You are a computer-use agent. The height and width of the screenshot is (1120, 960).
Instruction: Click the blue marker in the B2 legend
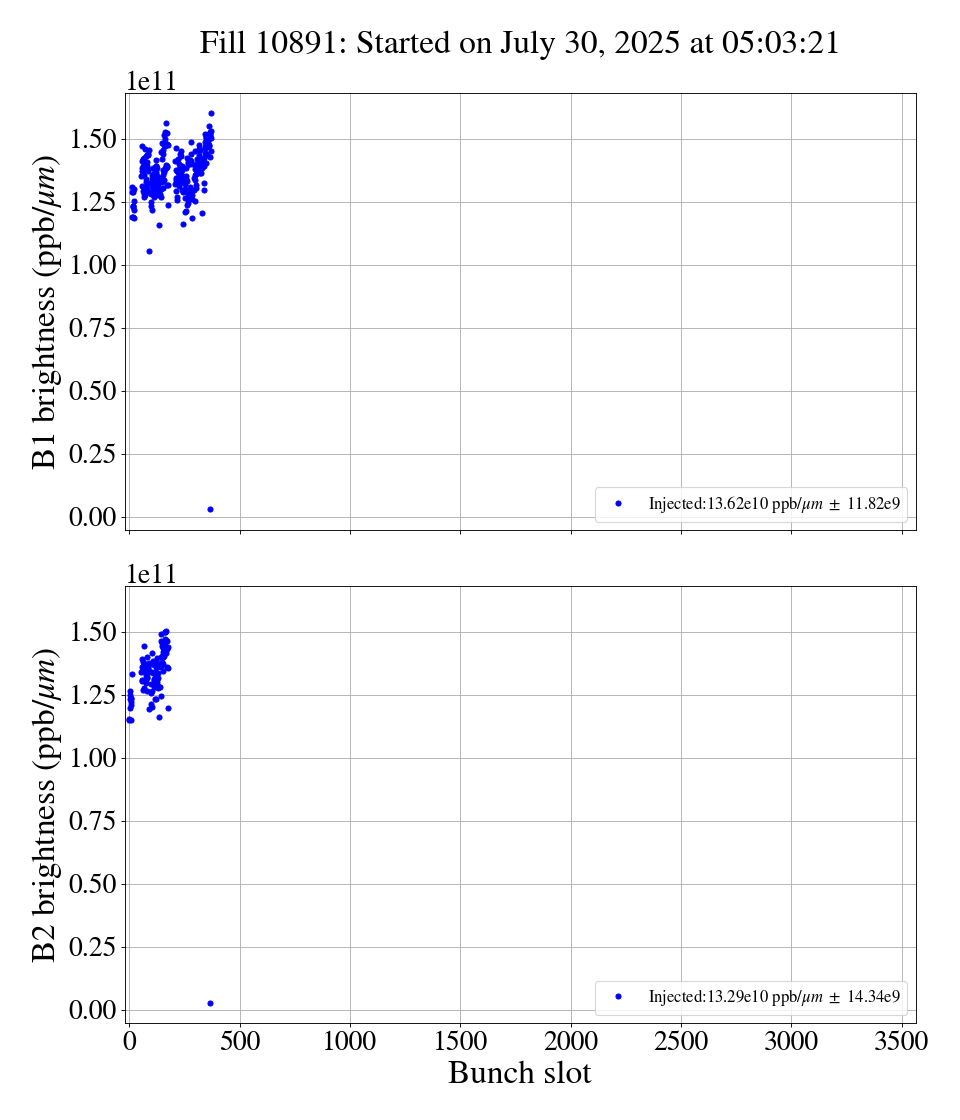618,996
